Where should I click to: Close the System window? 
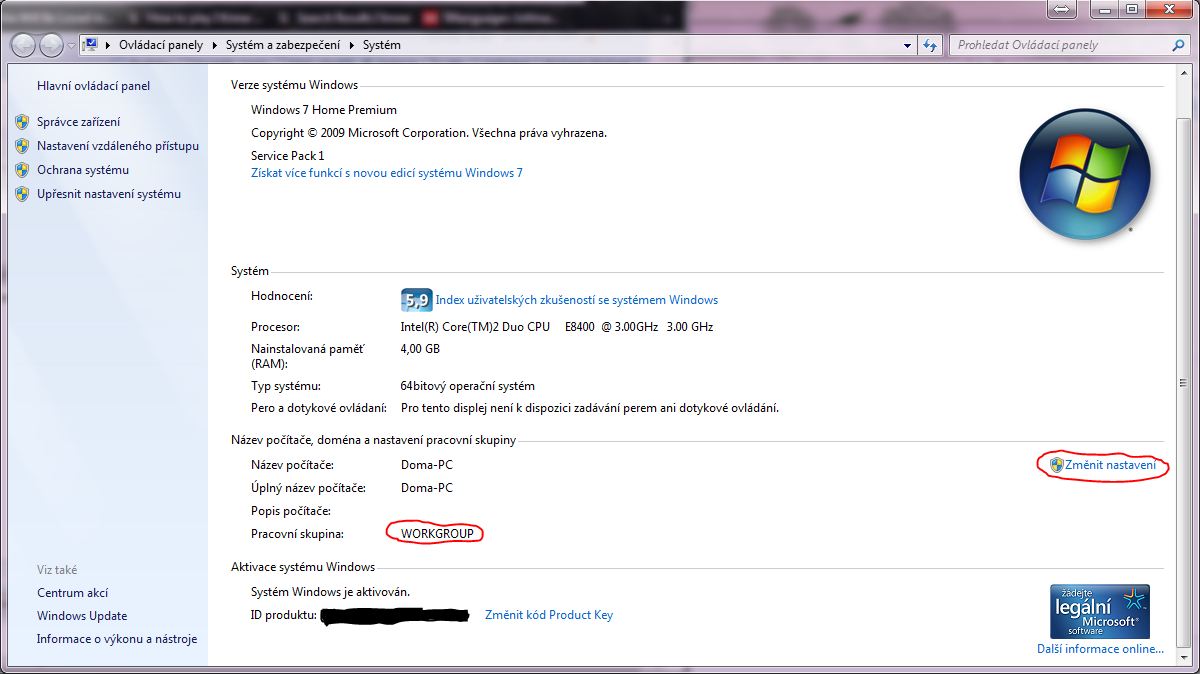pos(1169,9)
